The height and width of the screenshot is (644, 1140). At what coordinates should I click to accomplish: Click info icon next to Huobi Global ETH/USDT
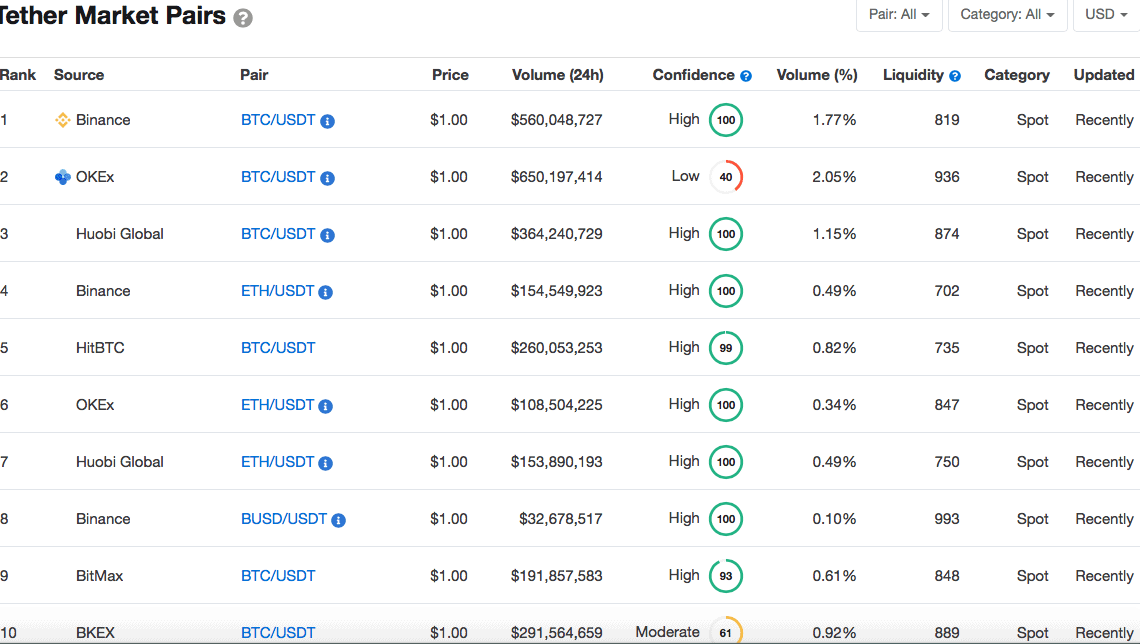[325, 463]
